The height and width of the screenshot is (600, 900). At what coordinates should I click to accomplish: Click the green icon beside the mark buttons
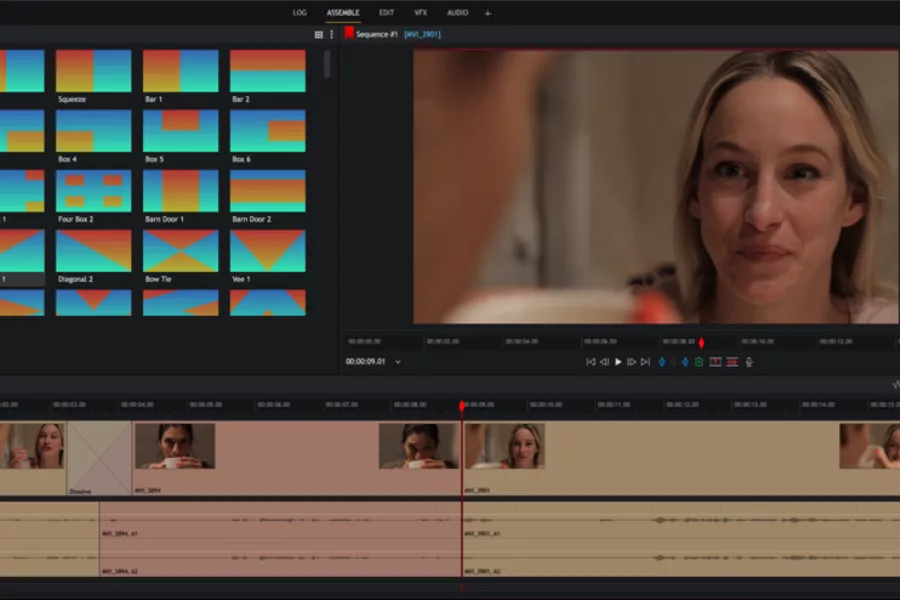pos(699,362)
